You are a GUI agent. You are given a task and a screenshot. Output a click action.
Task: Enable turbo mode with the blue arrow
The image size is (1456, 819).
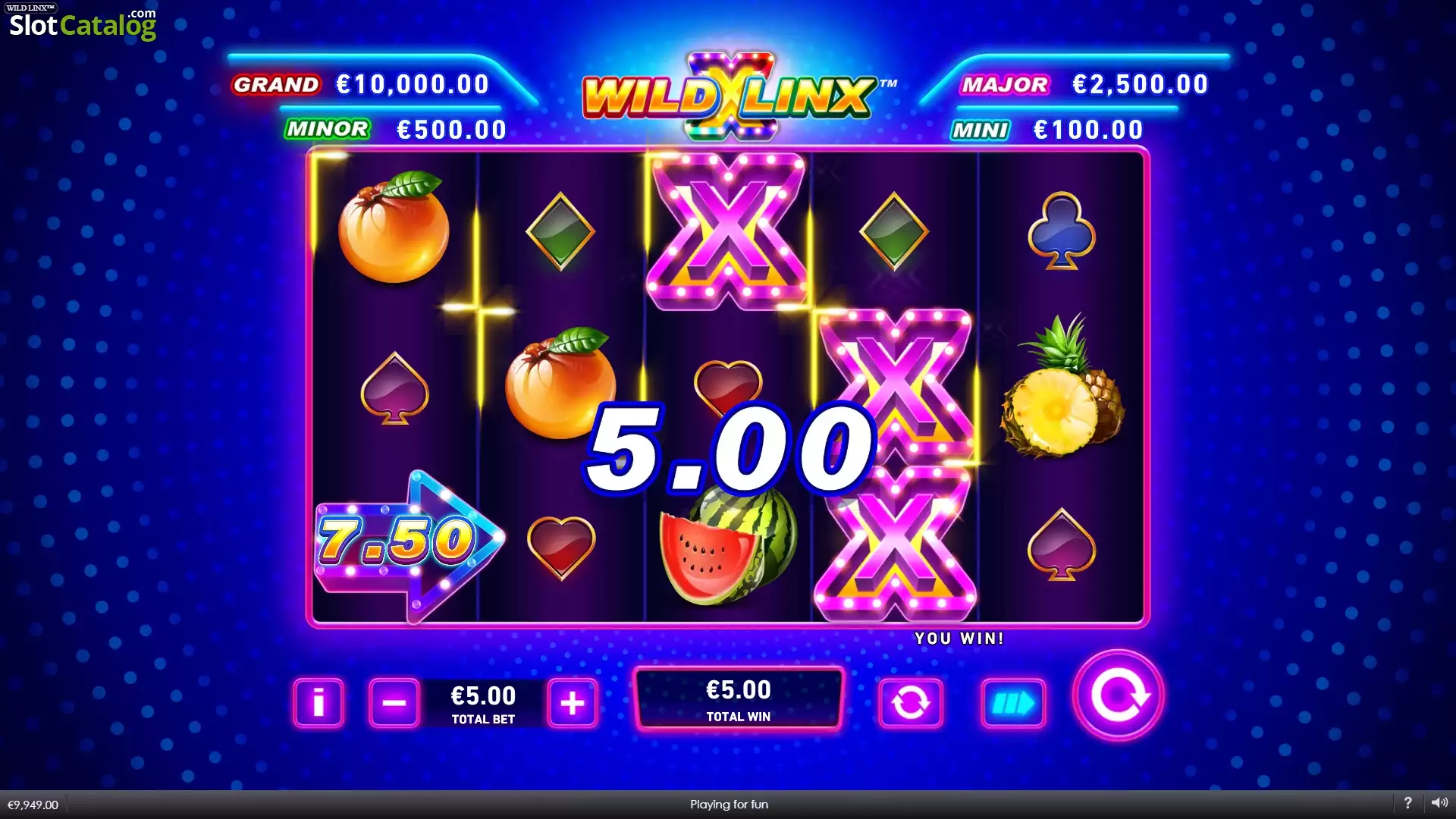tap(1013, 703)
